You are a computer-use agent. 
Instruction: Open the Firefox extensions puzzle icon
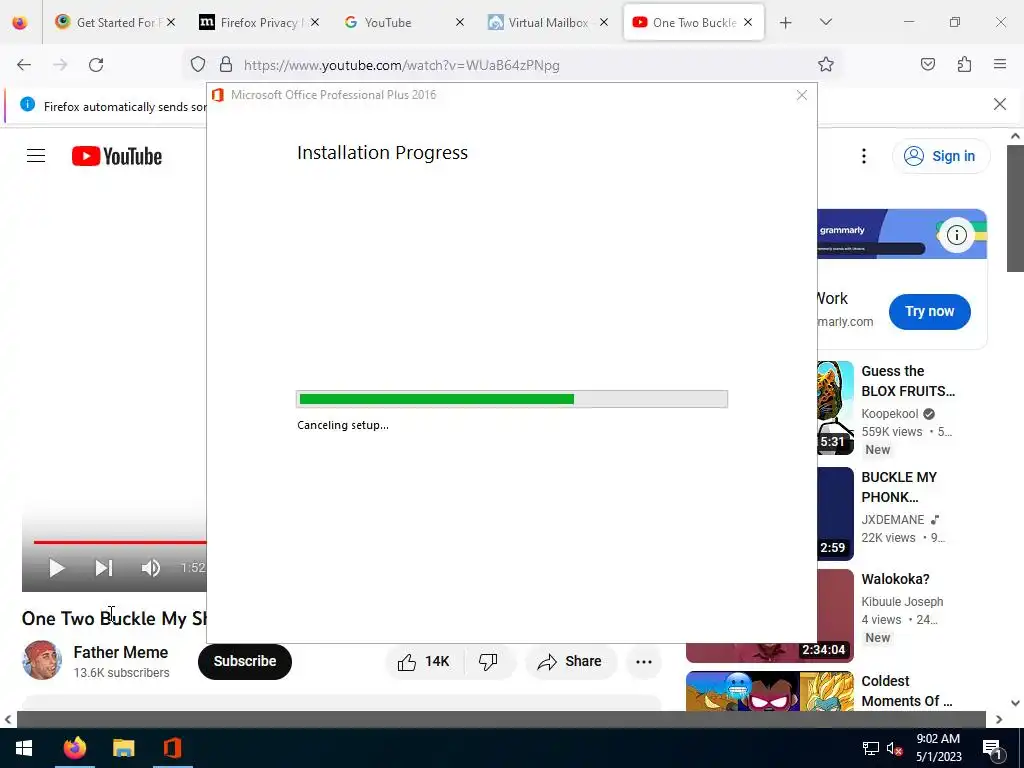(964, 64)
